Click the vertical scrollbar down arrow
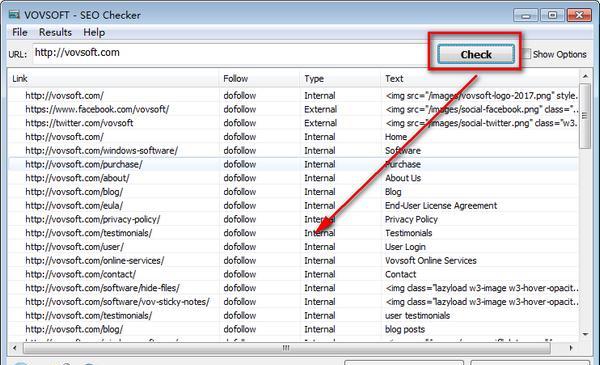This screenshot has width=600, height=365. coord(585,334)
